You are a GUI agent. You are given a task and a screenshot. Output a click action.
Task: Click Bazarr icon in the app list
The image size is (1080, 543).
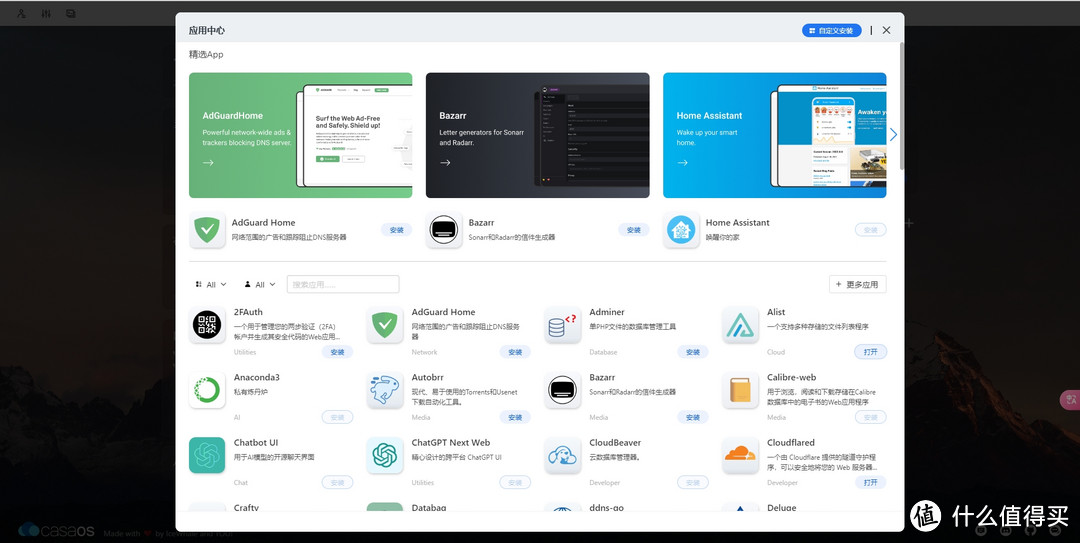562,390
